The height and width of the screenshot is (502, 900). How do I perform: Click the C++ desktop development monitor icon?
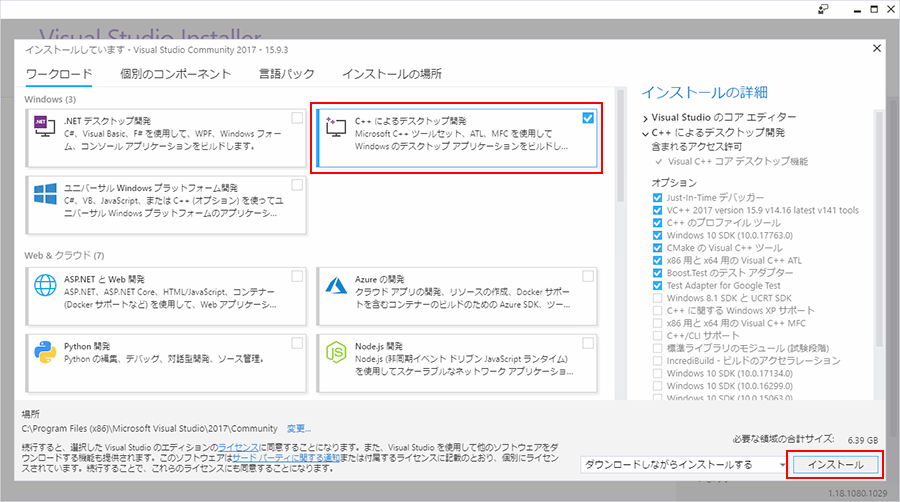[x=336, y=126]
